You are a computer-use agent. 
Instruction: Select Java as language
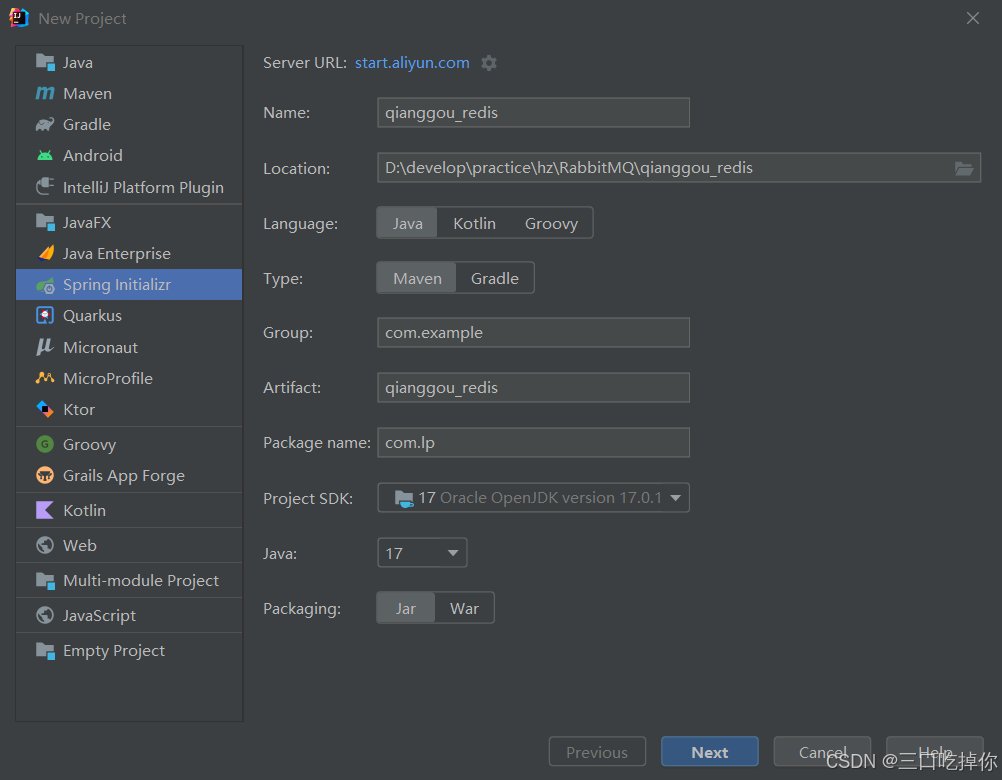coord(407,223)
